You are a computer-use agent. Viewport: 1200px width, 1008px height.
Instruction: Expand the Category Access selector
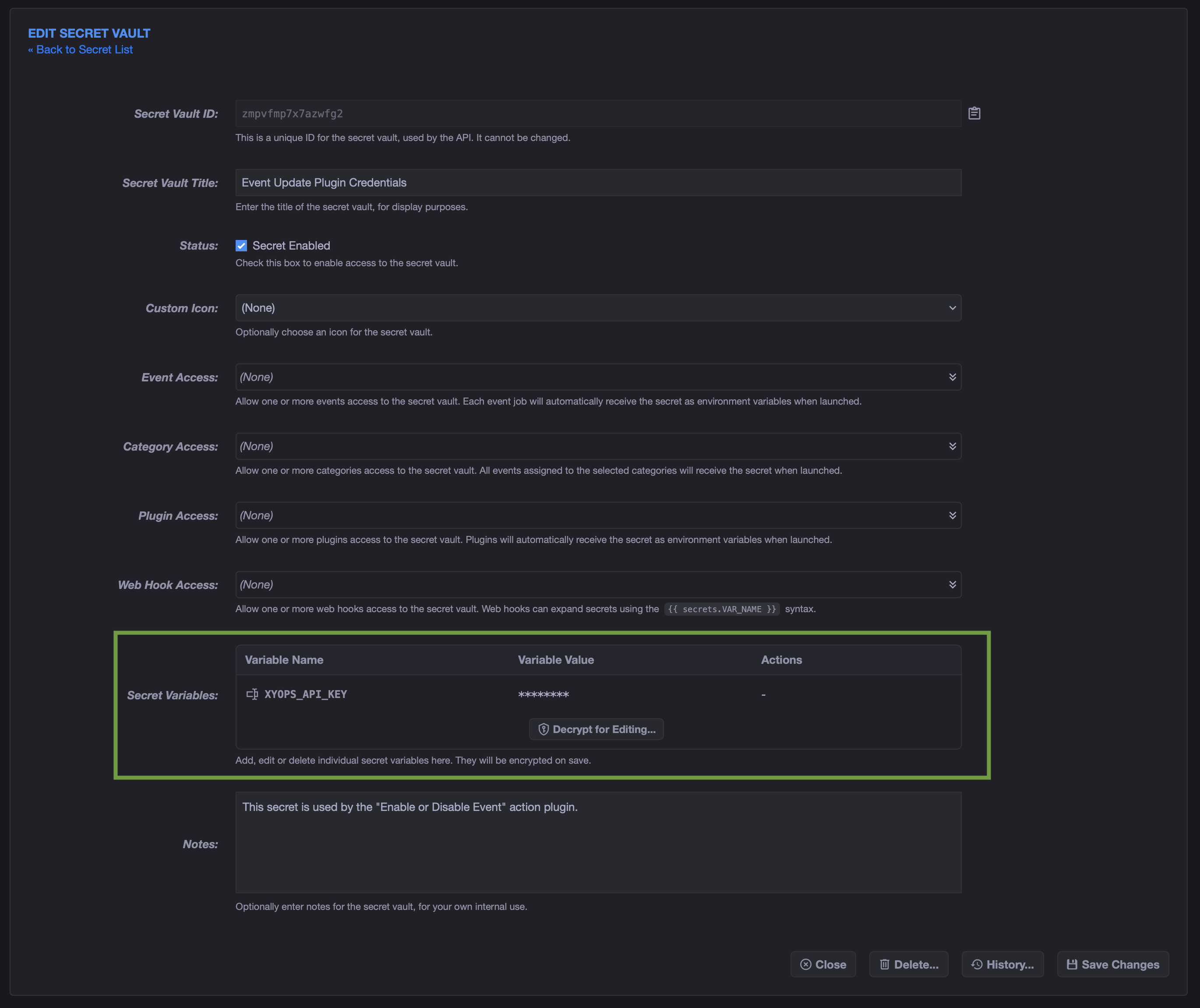click(x=598, y=446)
